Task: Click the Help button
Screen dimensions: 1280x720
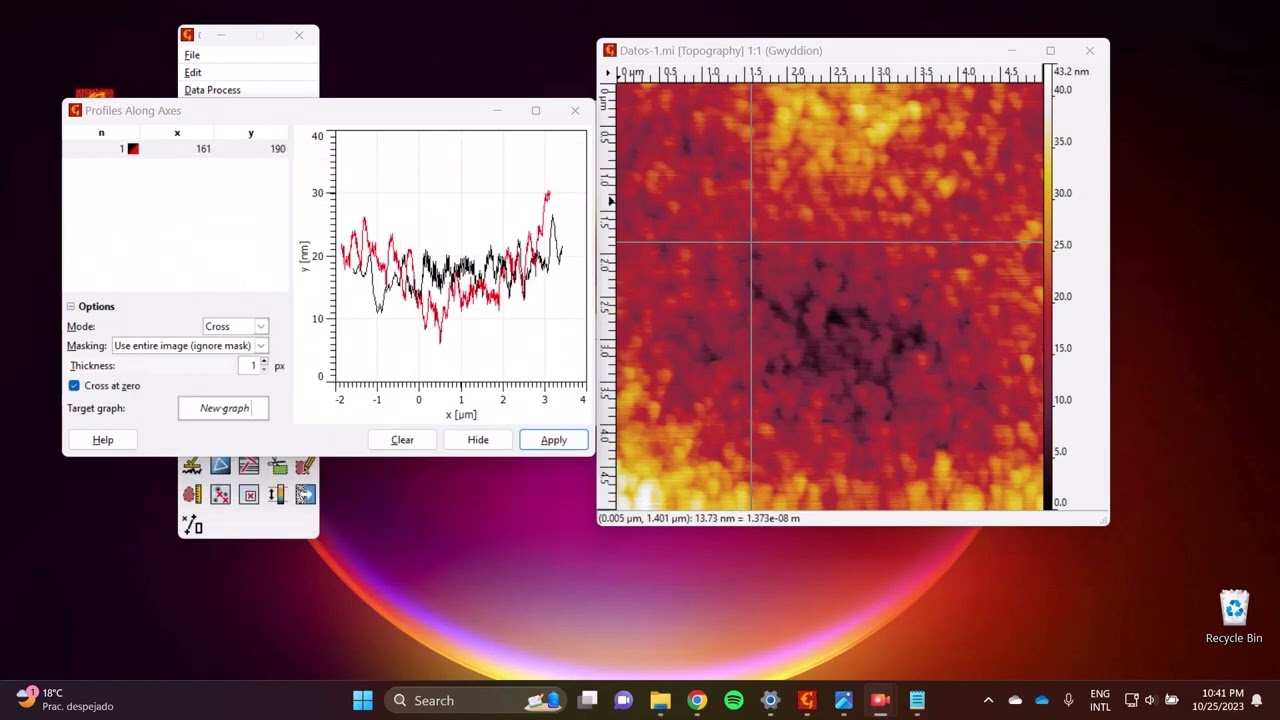Action: (x=103, y=440)
